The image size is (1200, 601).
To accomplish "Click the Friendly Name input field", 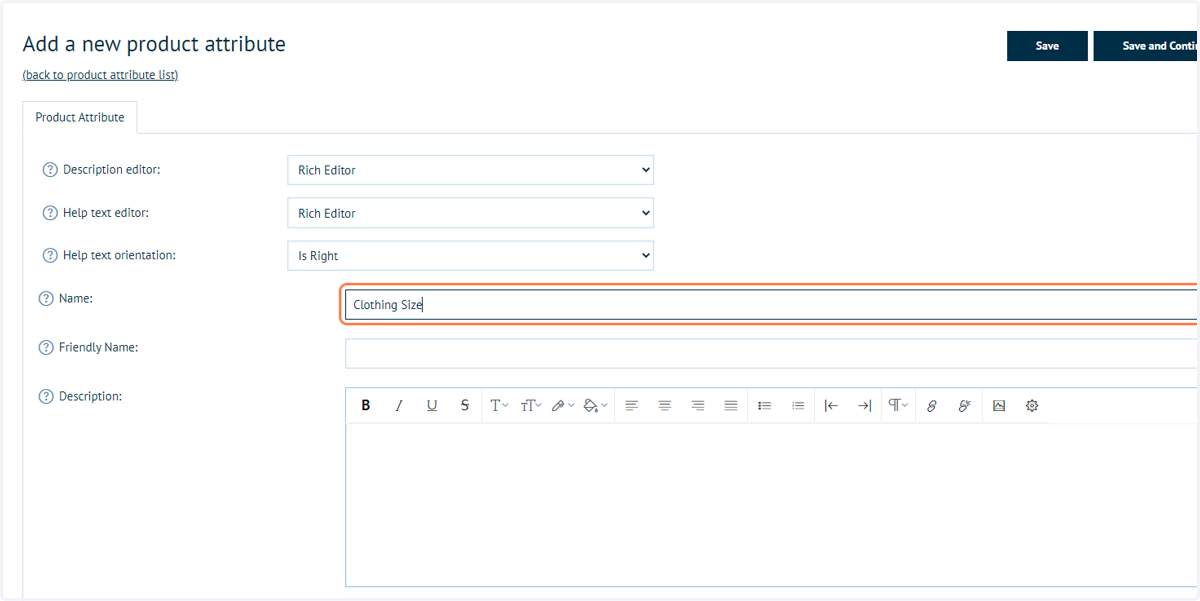I will [771, 353].
